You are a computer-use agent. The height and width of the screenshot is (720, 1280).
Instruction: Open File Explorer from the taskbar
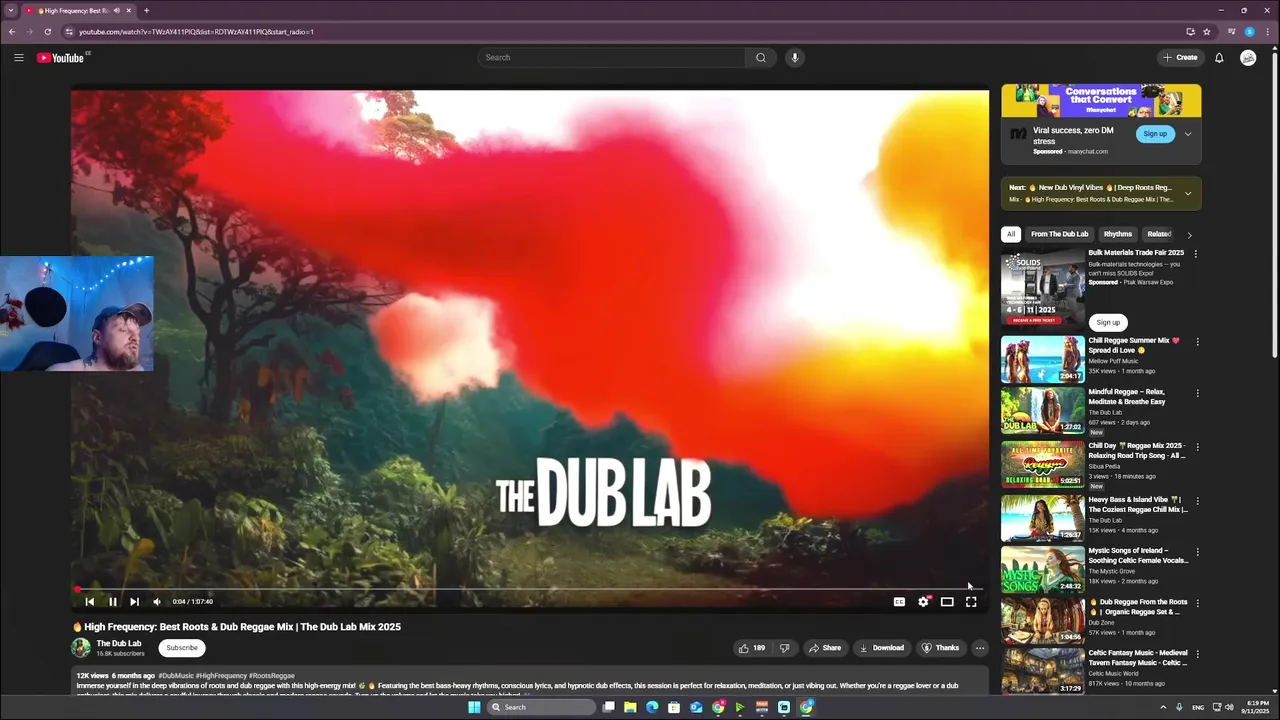click(630, 707)
